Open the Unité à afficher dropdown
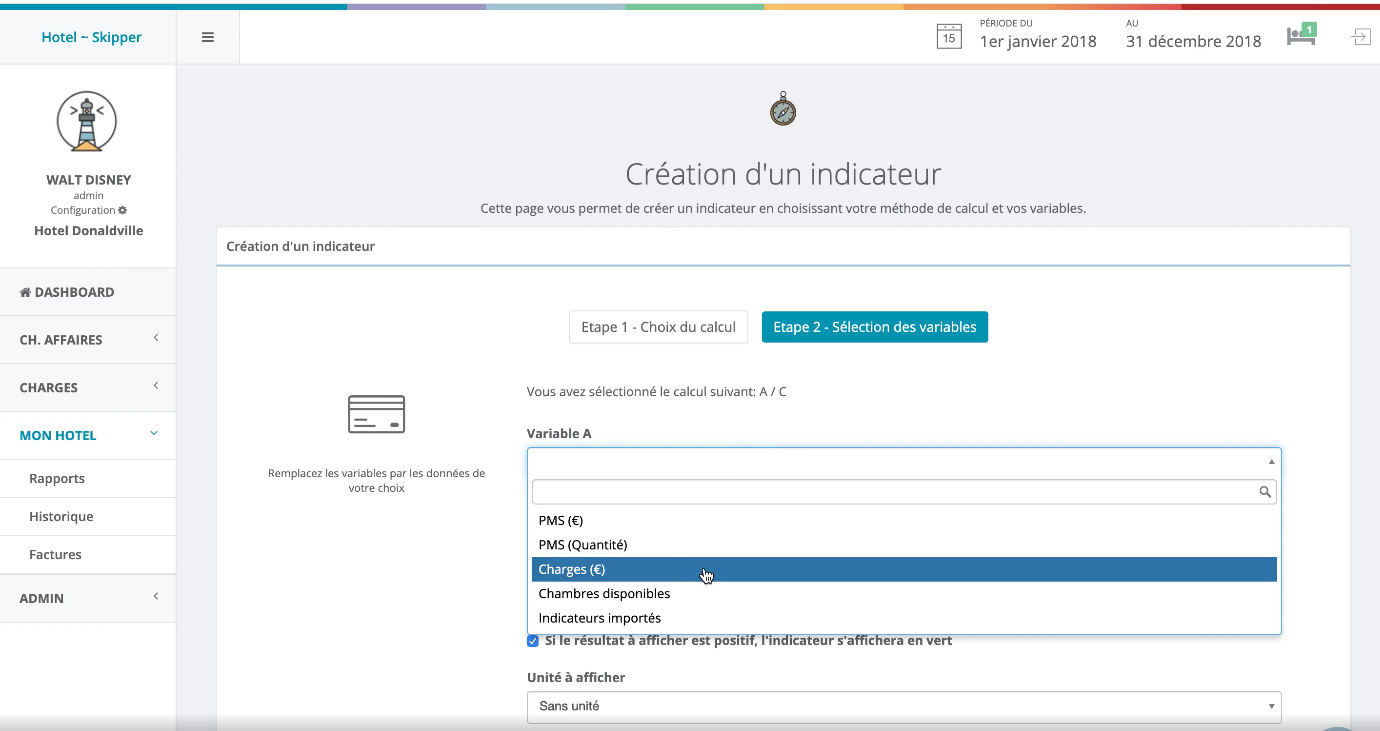Image resolution: width=1380 pixels, height=731 pixels. coord(904,706)
